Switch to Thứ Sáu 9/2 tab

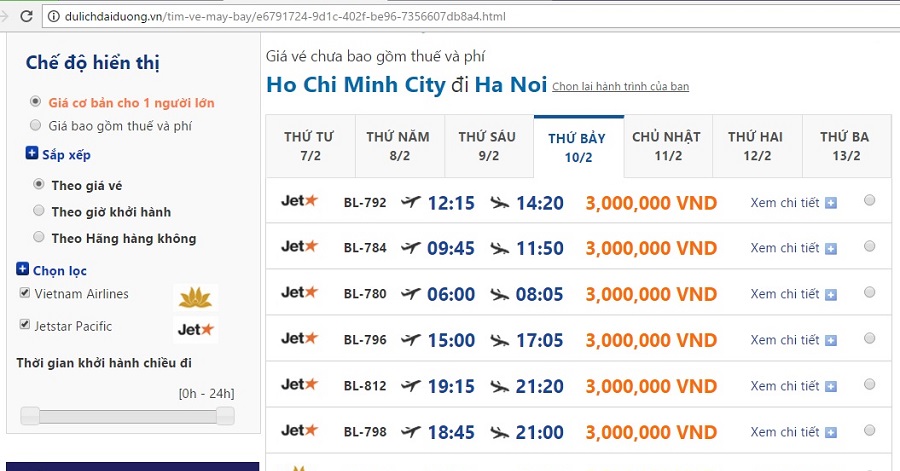point(488,146)
